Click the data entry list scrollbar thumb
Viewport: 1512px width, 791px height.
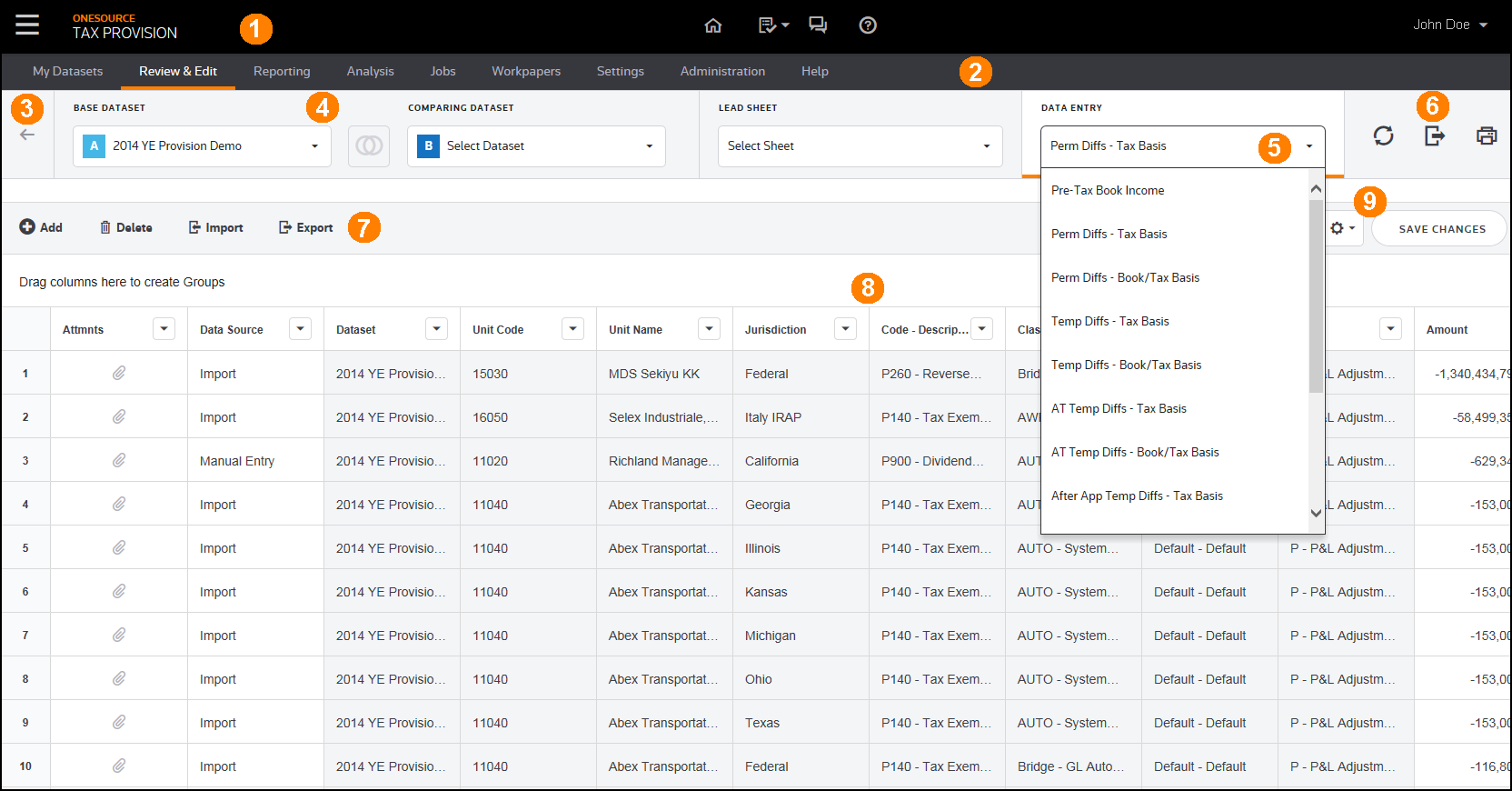[x=1316, y=296]
